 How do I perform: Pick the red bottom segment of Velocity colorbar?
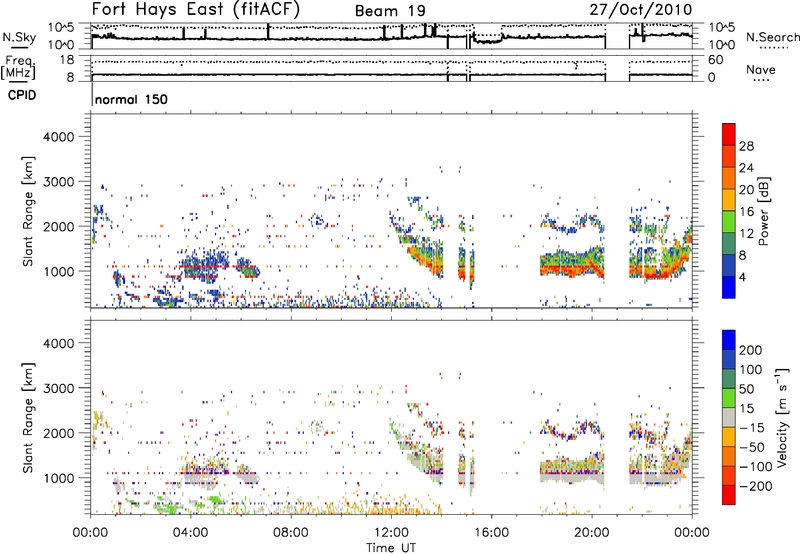[x=729, y=495]
